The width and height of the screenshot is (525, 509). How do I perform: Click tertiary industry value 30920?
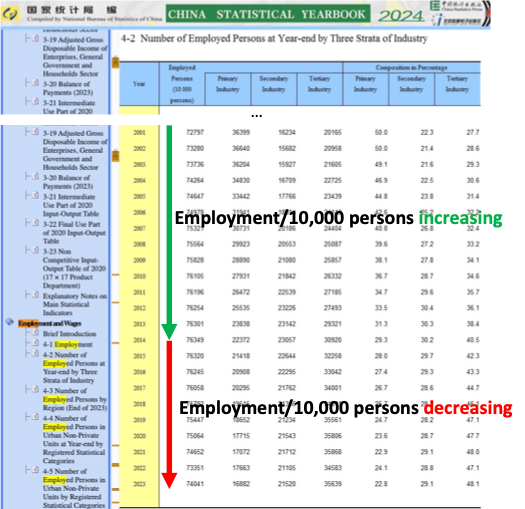coord(332,340)
